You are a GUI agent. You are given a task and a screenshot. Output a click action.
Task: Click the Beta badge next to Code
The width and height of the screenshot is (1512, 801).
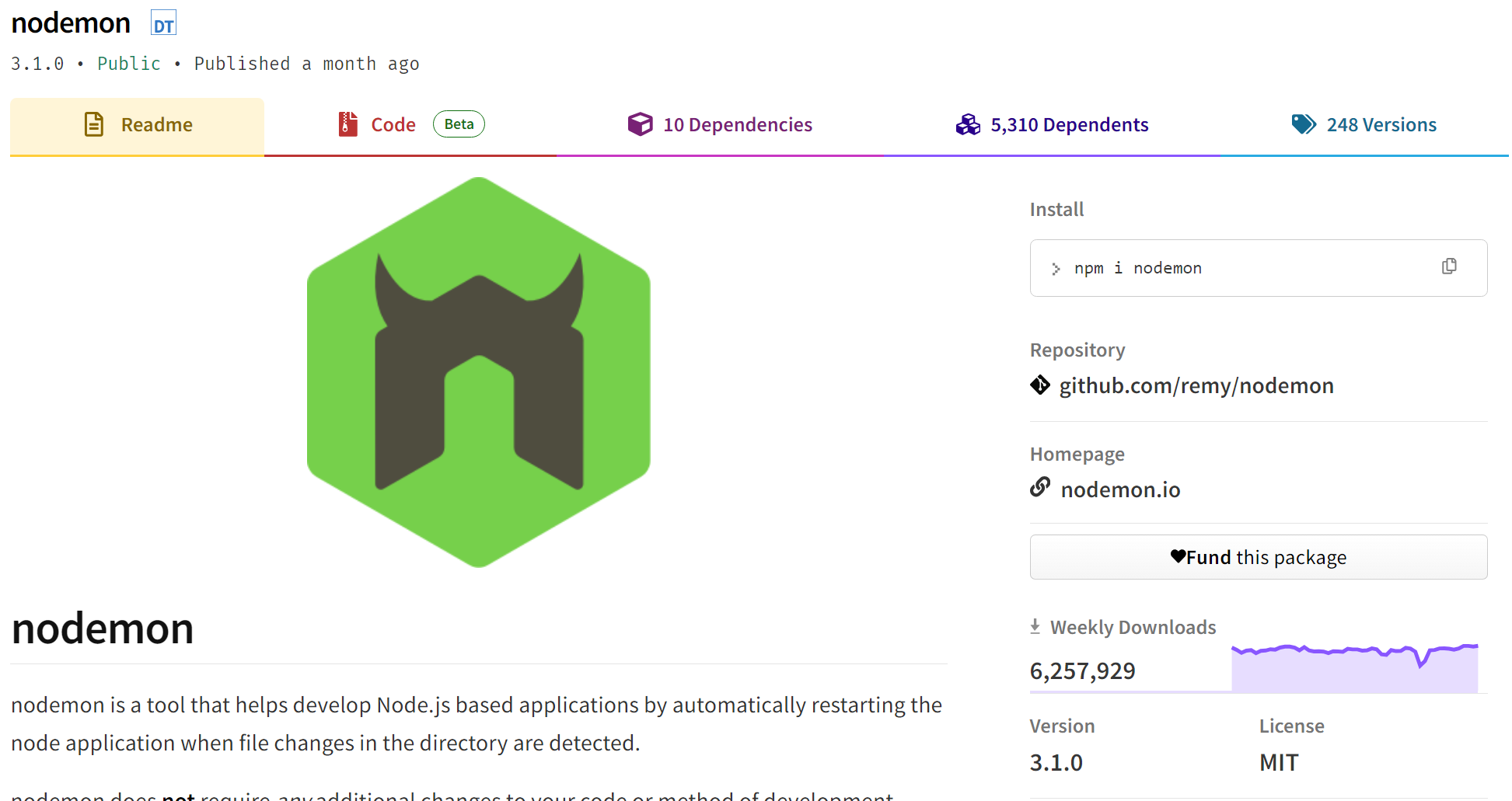coord(459,124)
